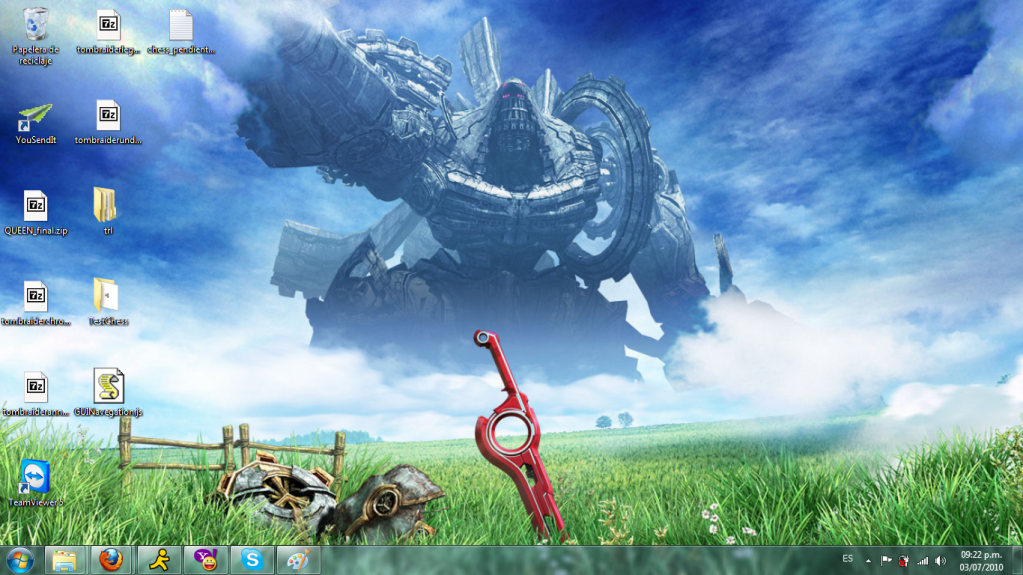1023x575 pixels.
Task: Open Skype from the taskbar
Action: (x=251, y=559)
